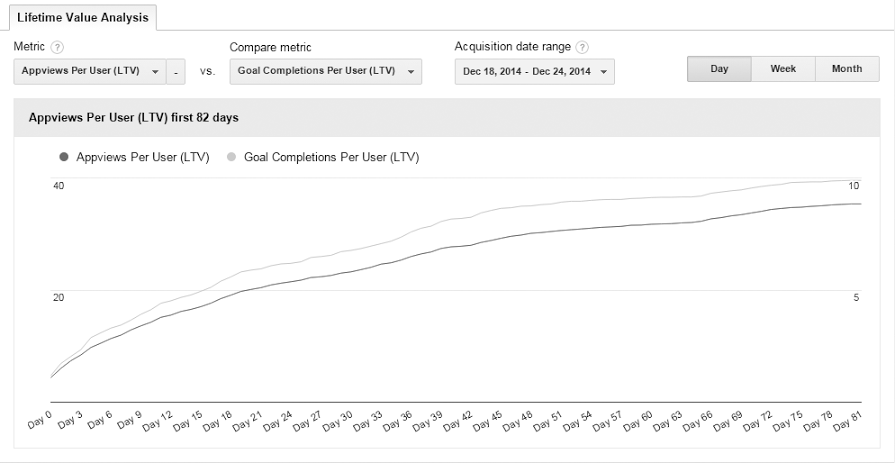Remove metric using the minus button
895x463 pixels.
176,72
